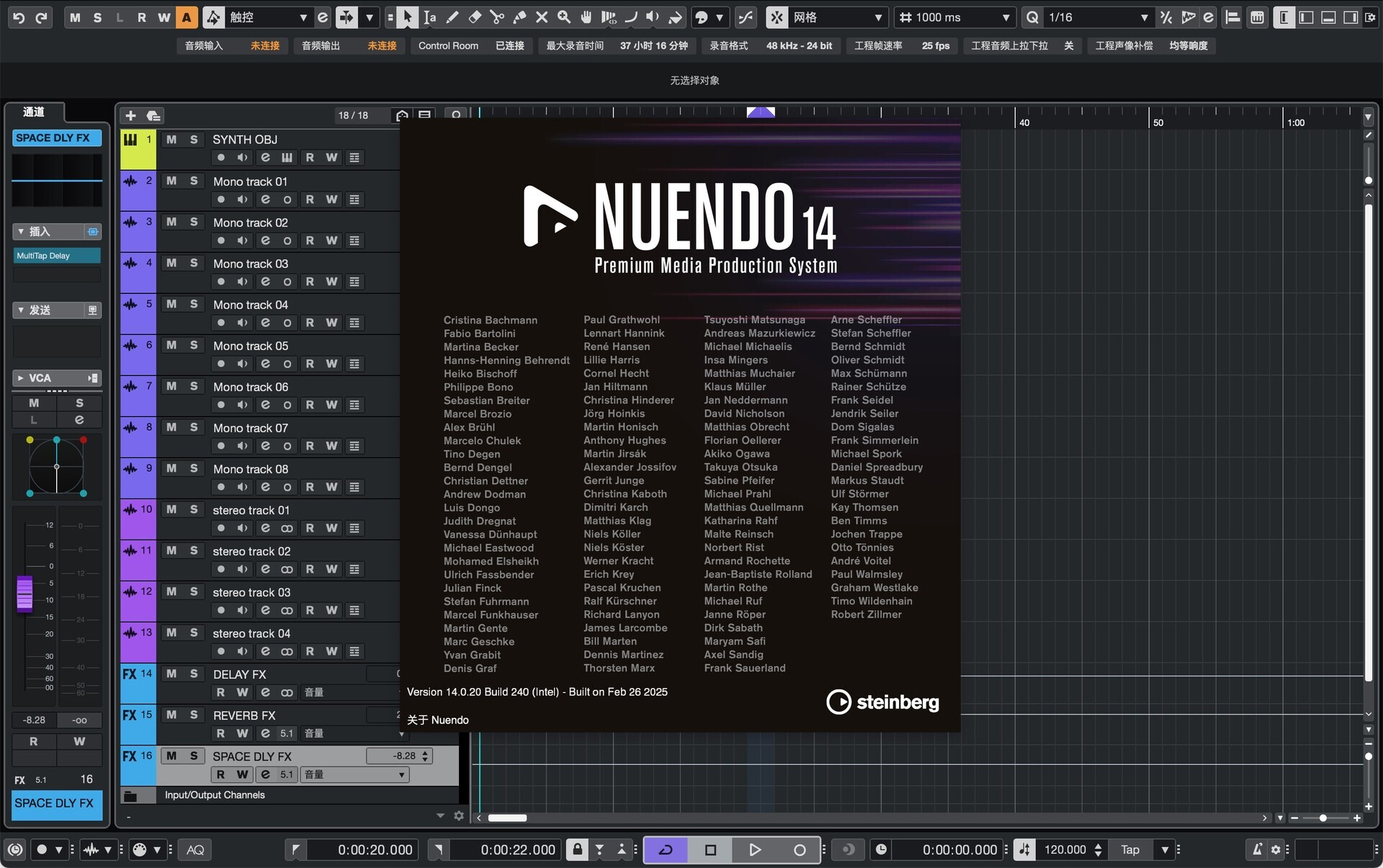Select the Glue tool

tap(519, 17)
